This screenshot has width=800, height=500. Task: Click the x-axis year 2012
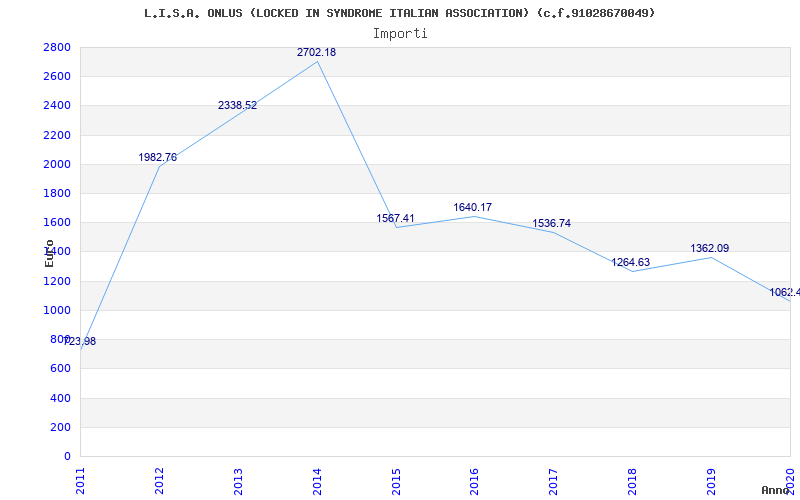pyautogui.click(x=159, y=481)
